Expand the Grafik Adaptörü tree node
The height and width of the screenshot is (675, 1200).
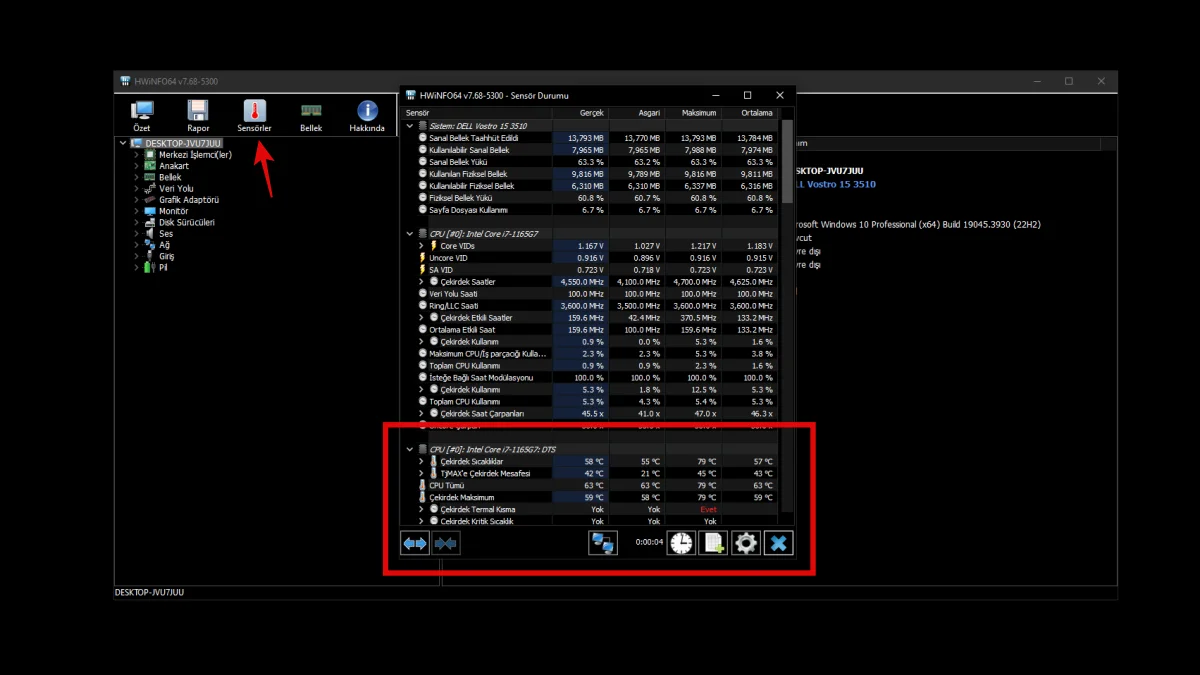pos(136,200)
